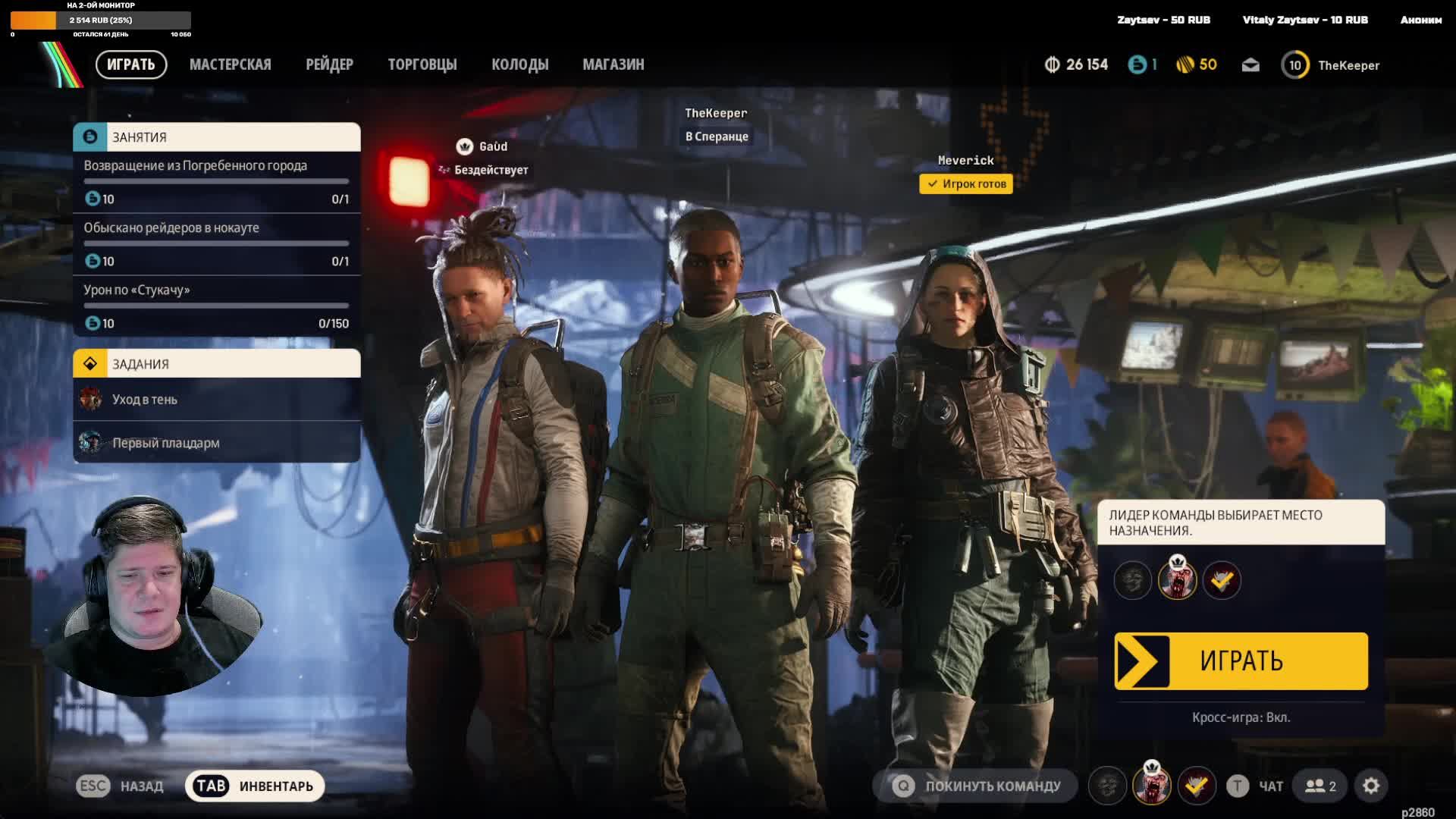
Task: Switch to the КОЛОДЫ tab
Action: pyautogui.click(x=520, y=64)
